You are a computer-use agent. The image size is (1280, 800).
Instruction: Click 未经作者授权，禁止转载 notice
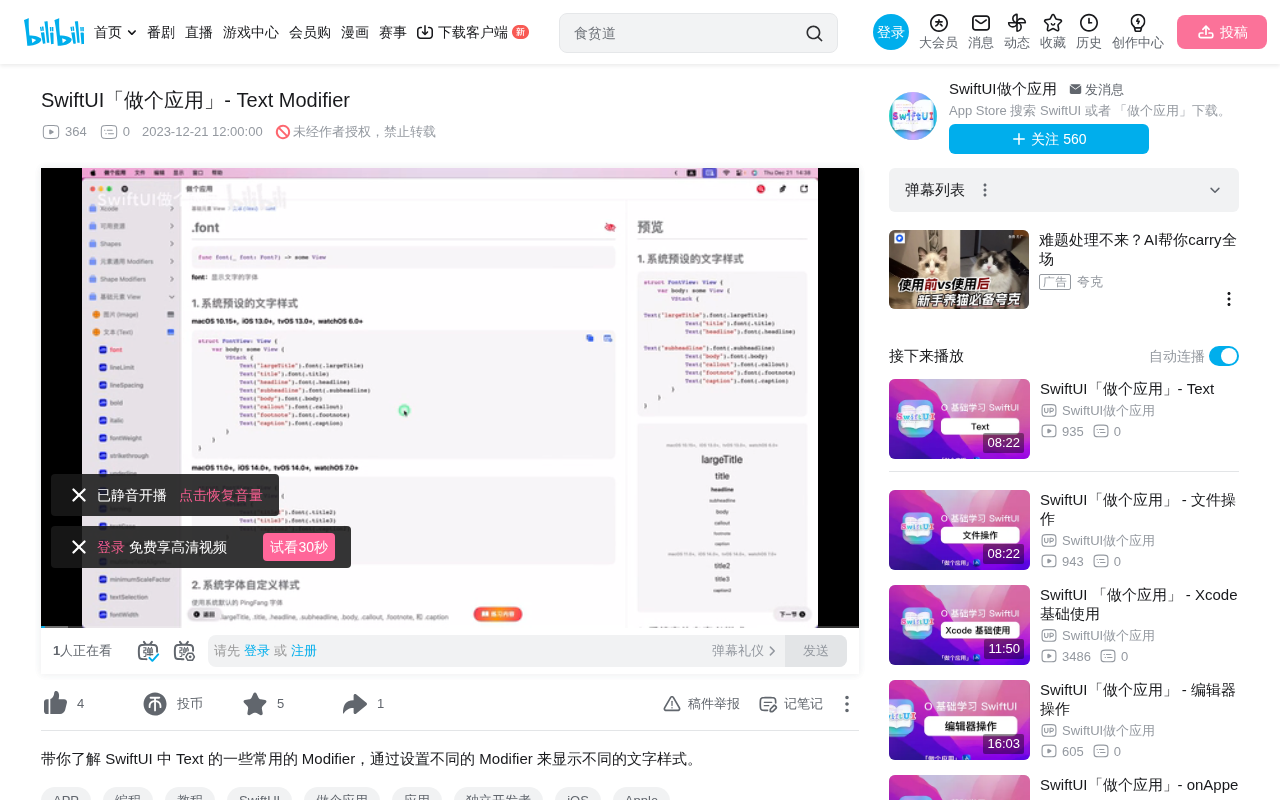(x=356, y=132)
